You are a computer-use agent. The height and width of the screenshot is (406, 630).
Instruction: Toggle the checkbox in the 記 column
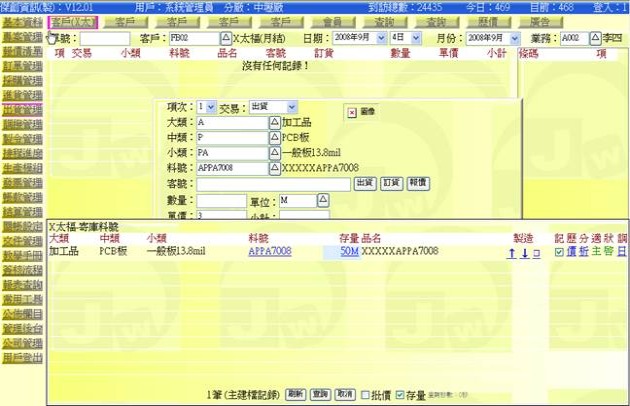[x=558, y=252]
